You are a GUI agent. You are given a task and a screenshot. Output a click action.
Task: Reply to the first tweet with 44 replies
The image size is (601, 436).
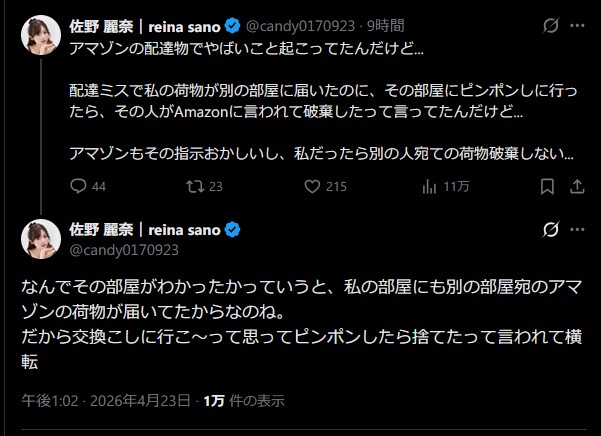point(81,186)
